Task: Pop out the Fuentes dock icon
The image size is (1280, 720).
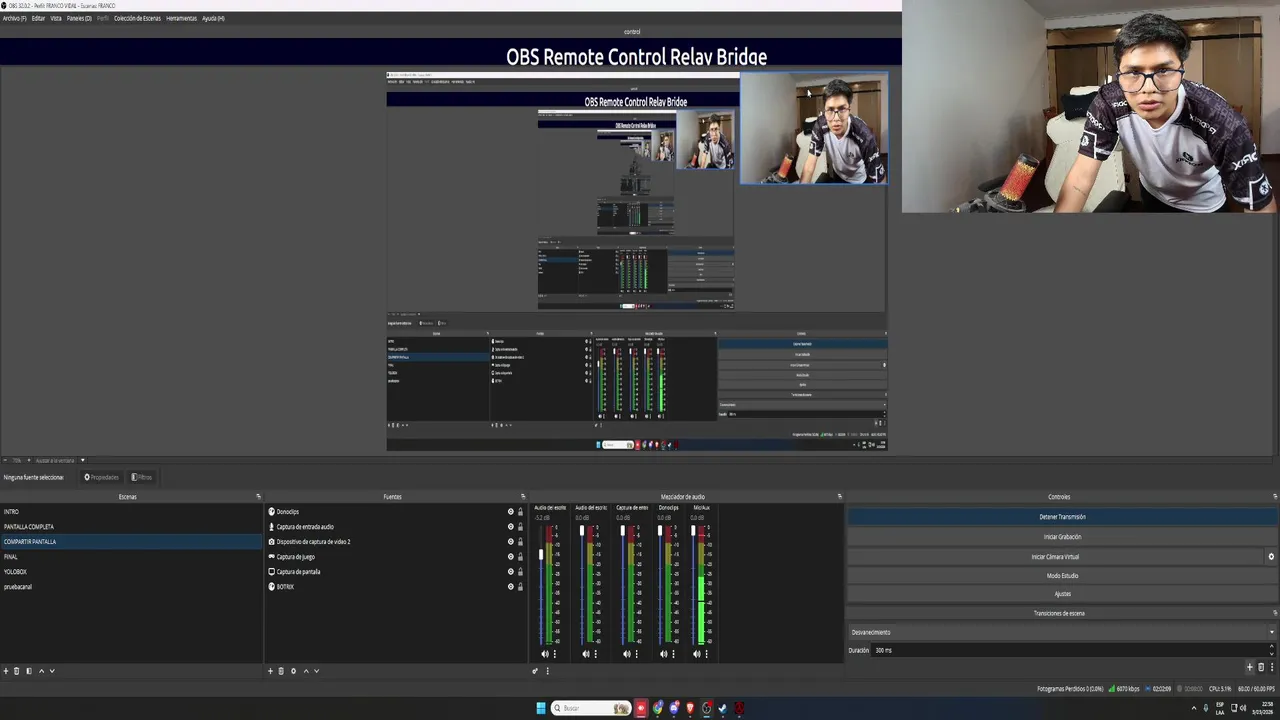Action: 522,496
